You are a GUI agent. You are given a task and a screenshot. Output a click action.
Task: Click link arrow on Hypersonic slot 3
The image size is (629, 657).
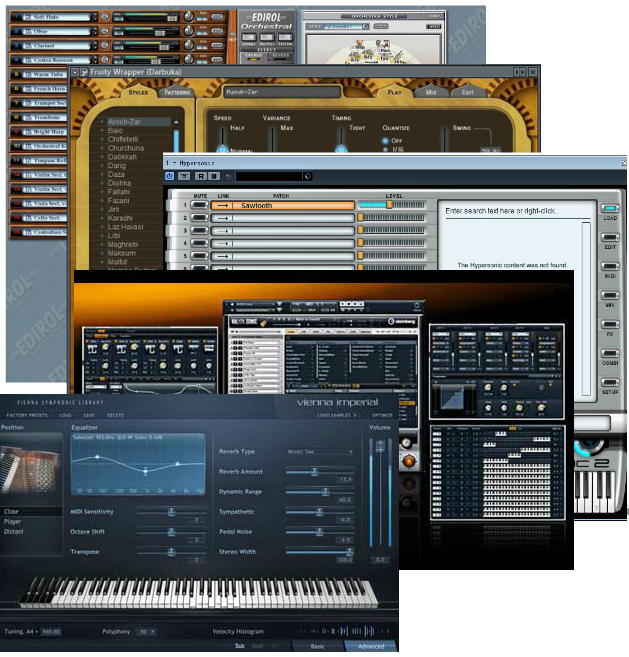(x=223, y=231)
